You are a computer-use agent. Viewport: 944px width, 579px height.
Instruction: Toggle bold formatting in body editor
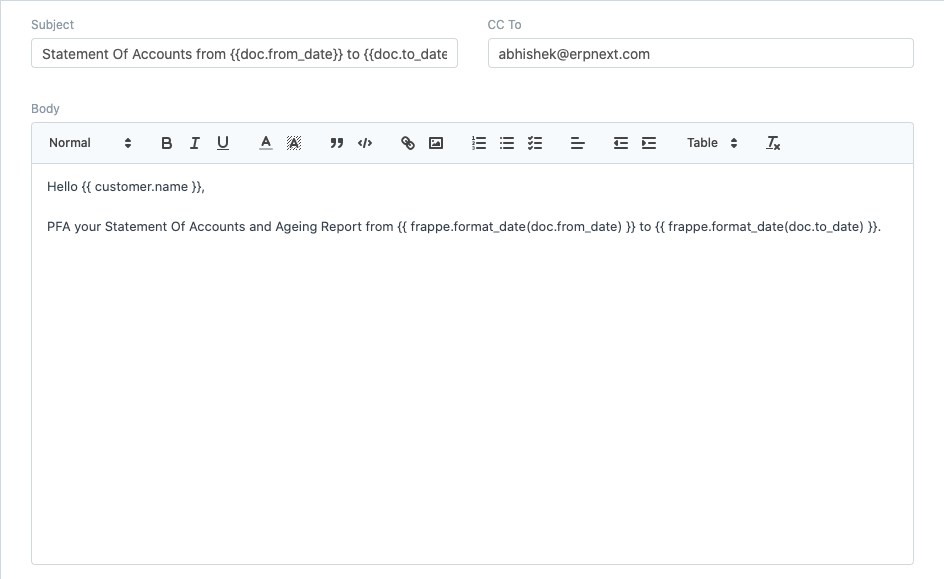tap(167, 143)
